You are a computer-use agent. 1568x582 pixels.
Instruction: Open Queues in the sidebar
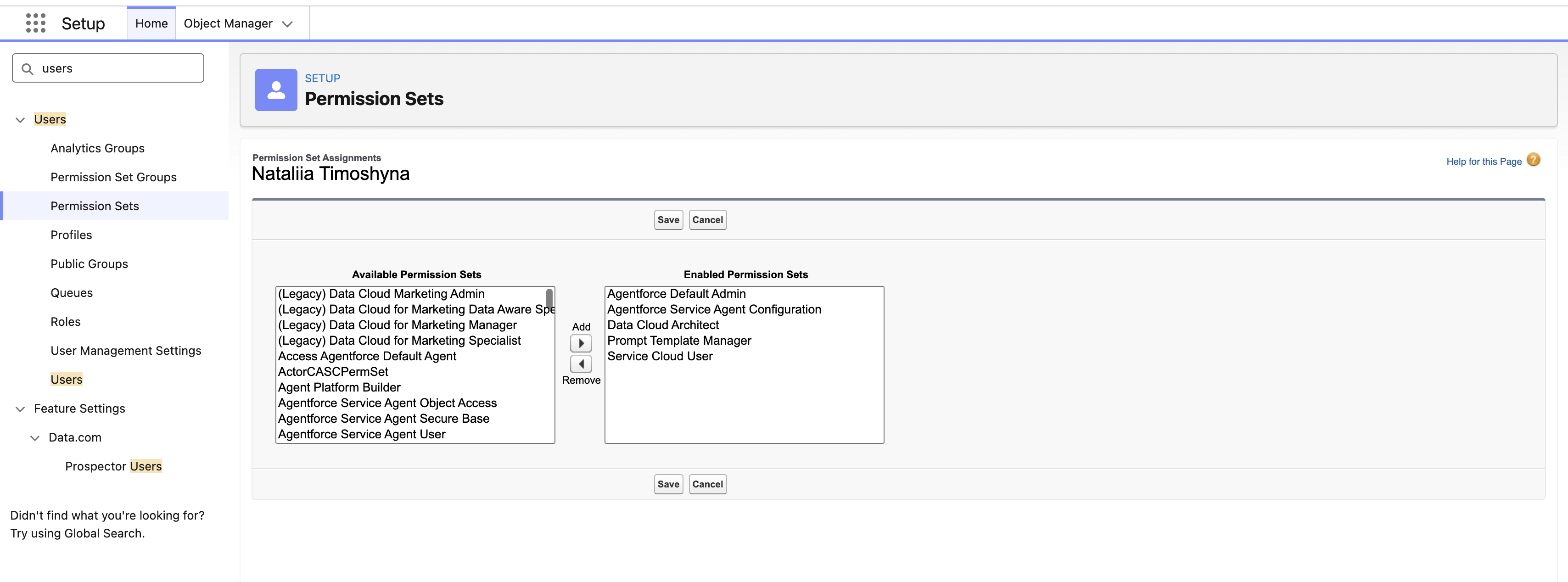tap(72, 293)
